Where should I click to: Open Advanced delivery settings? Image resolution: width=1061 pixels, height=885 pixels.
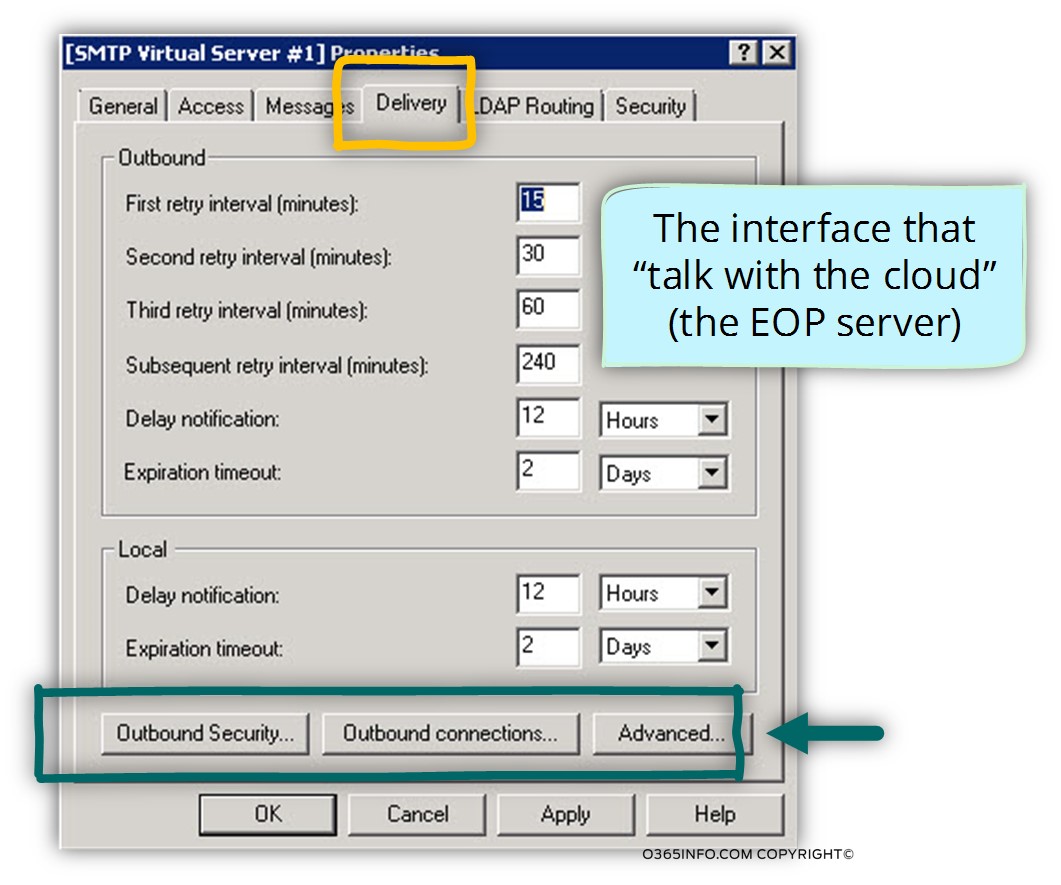(x=671, y=733)
